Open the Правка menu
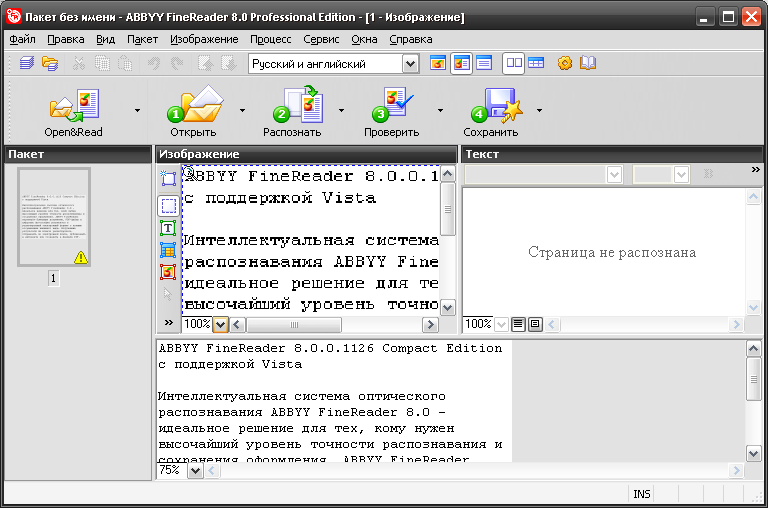 tap(66, 39)
